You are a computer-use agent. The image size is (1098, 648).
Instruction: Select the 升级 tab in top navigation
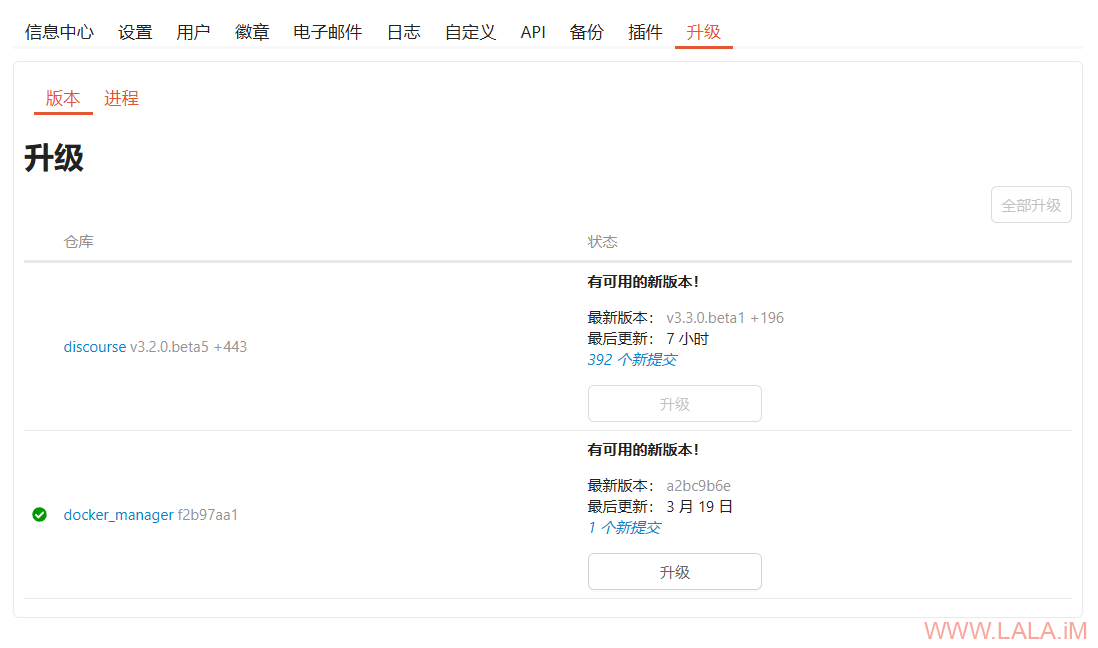tap(703, 32)
